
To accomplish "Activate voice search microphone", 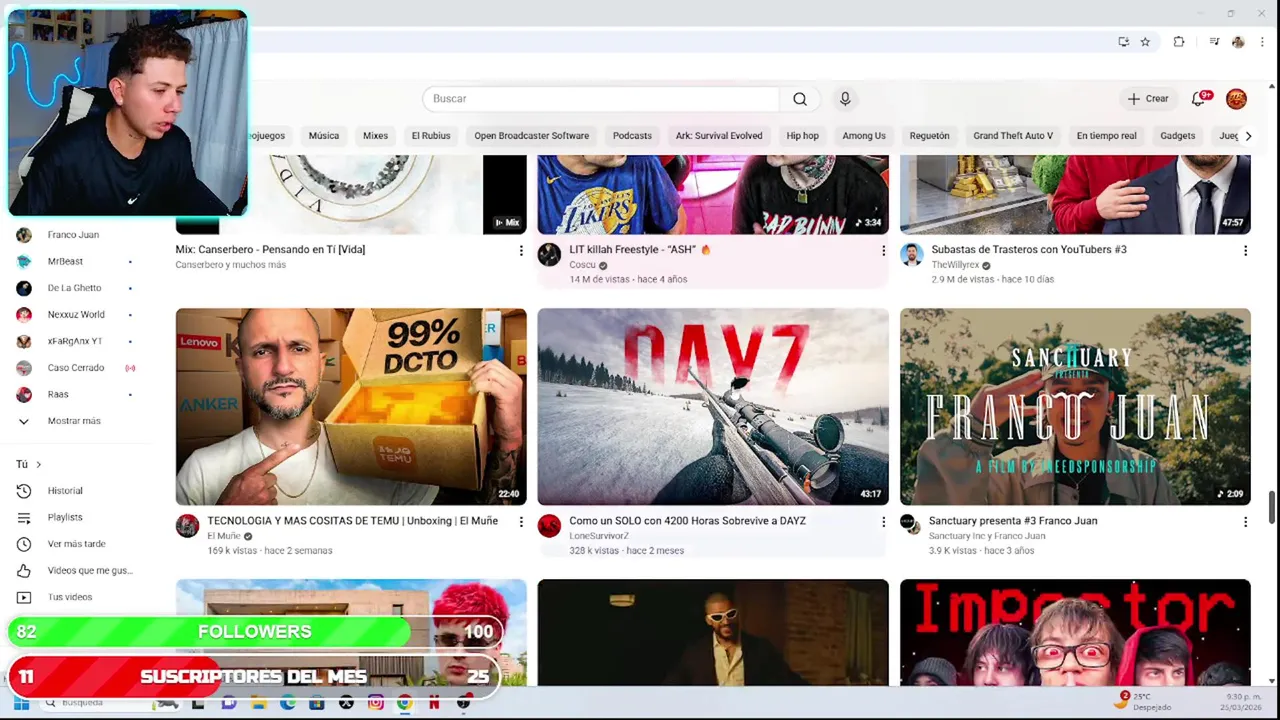I will [x=845, y=99].
